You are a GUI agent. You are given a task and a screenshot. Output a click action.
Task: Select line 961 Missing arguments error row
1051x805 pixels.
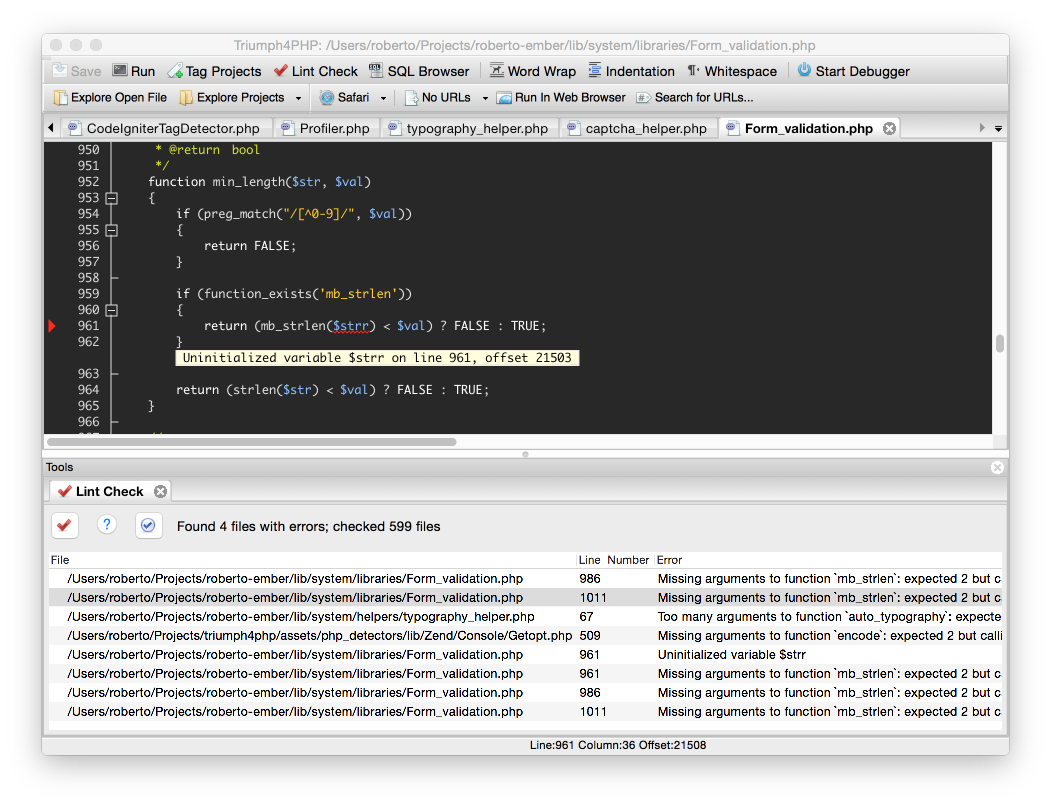coord(526,674)
